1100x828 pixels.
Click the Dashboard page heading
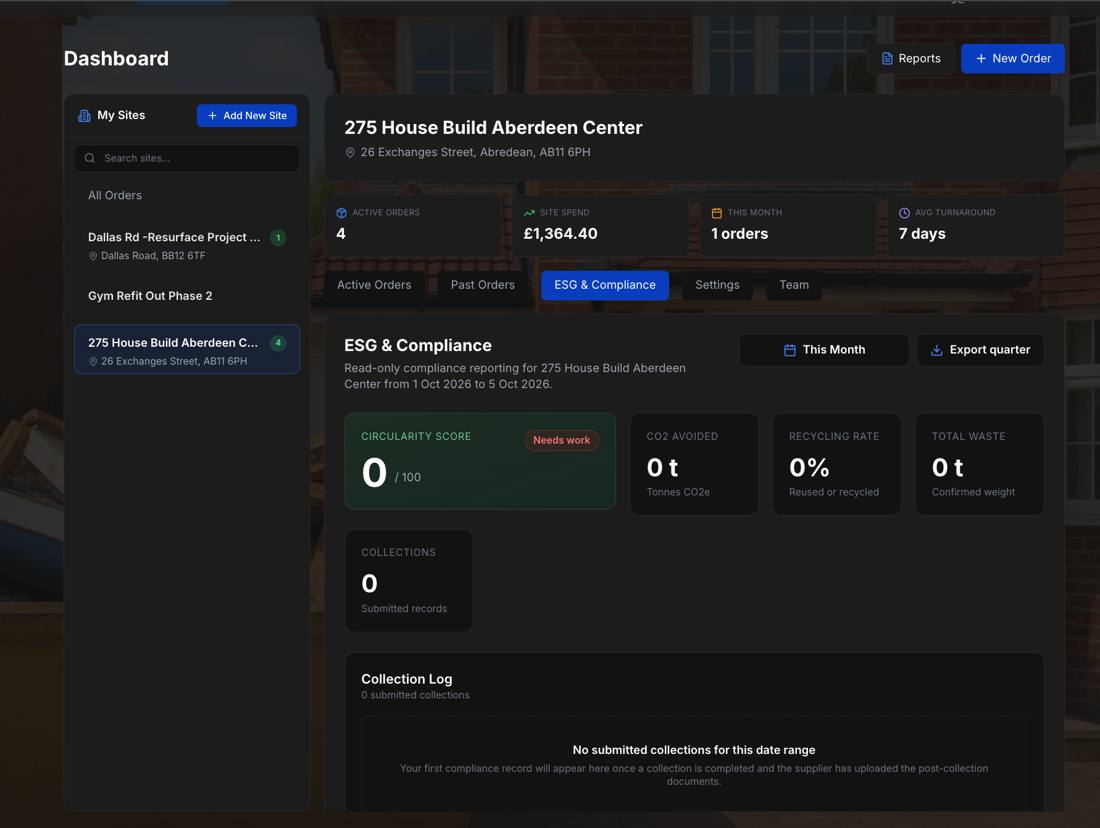click(x=116, y=58)
